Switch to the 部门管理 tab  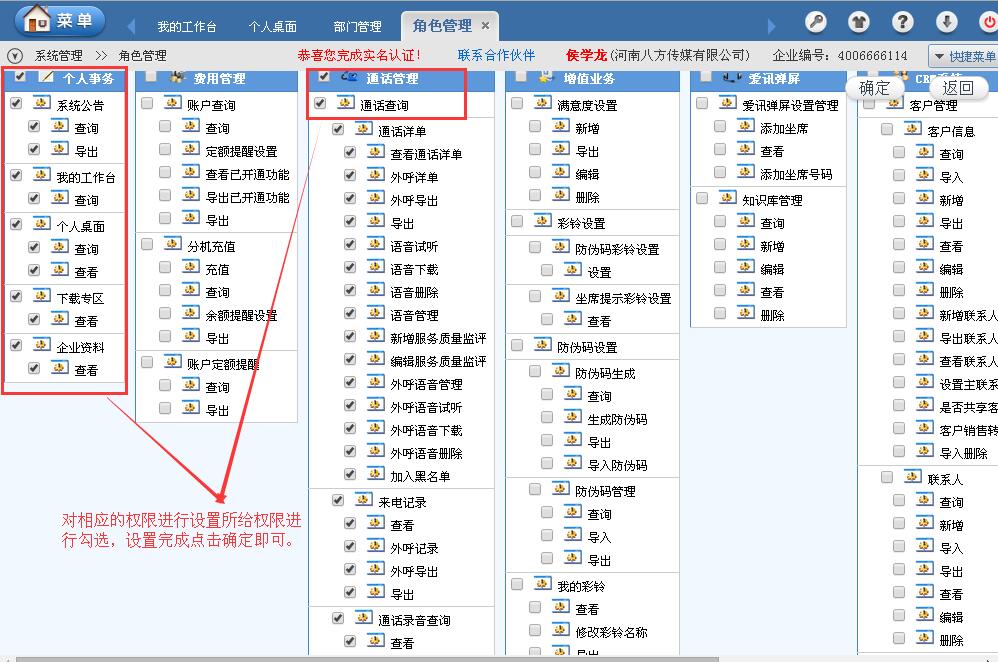(357, 27)
